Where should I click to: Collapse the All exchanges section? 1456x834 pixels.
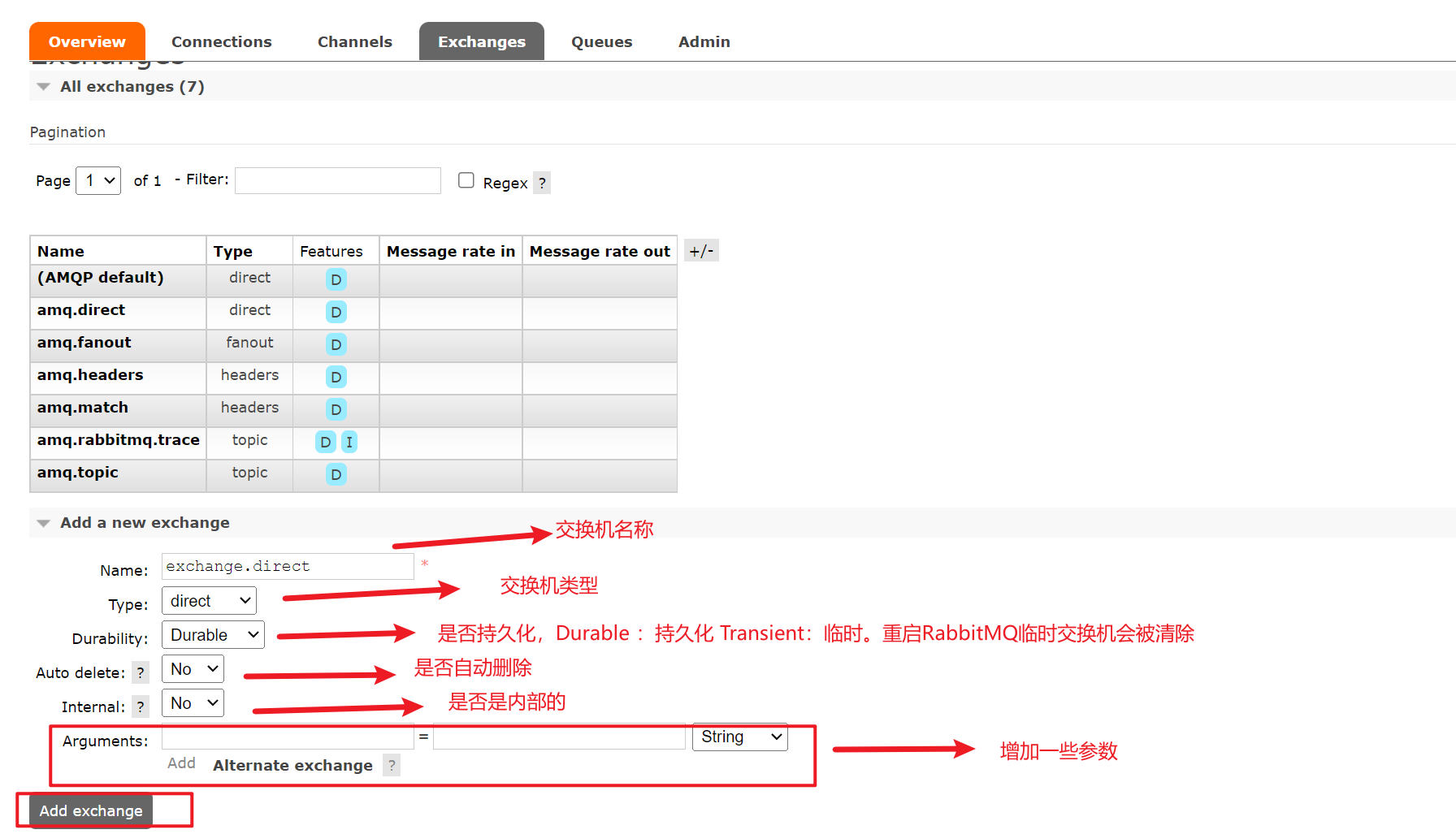(x=132, y=86)
